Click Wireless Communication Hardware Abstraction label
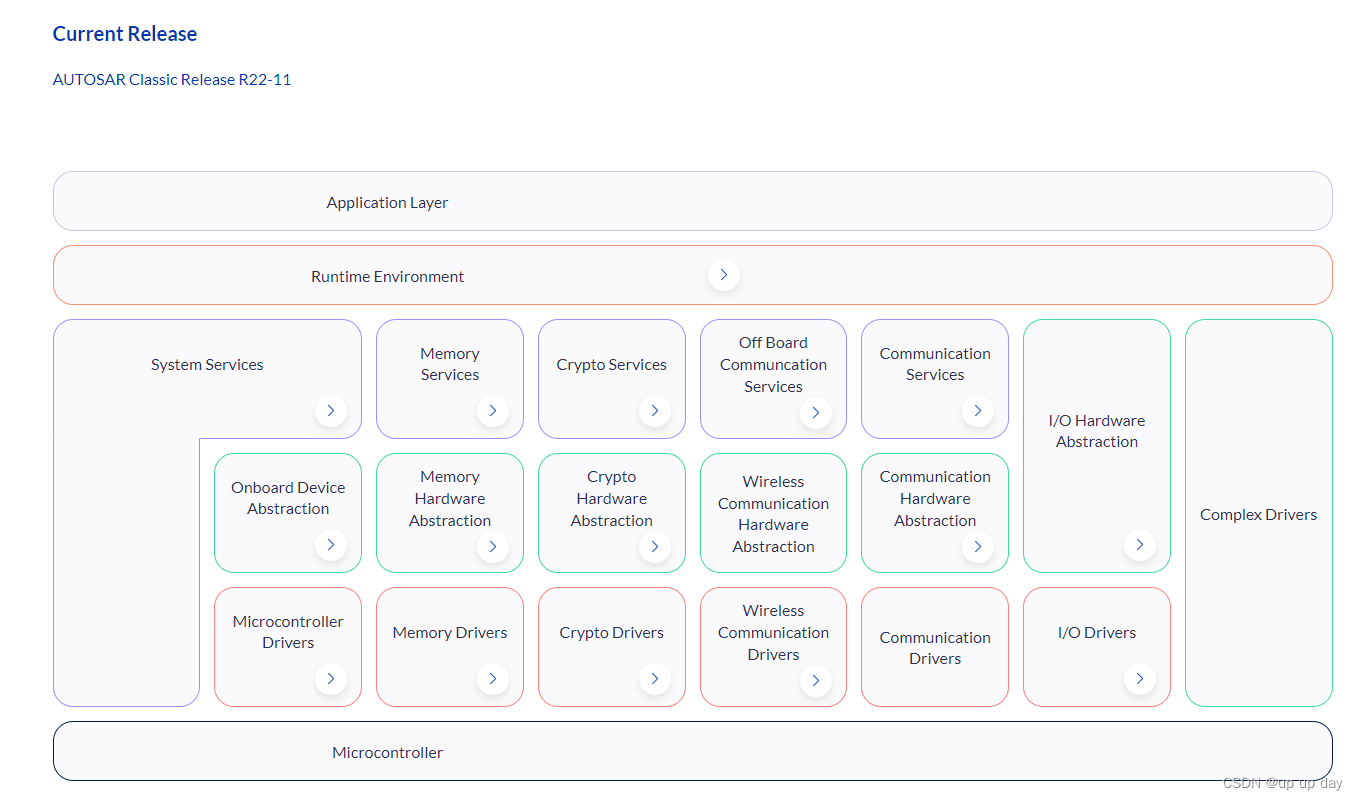 pos(773,514)
